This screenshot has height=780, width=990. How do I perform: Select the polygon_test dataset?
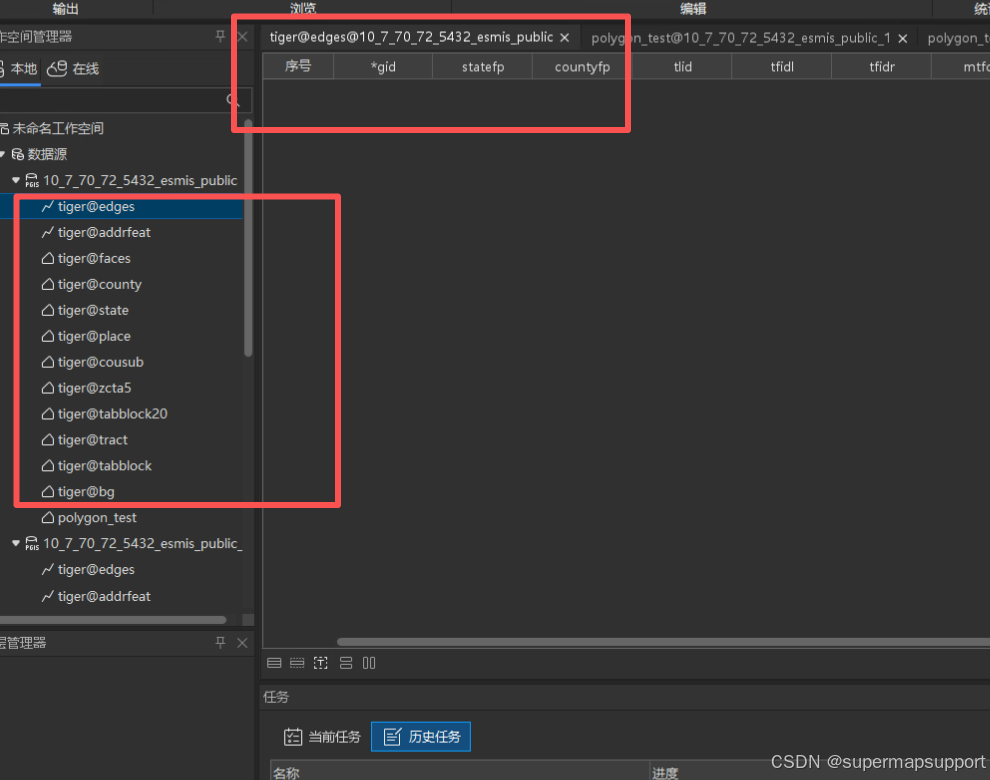(97, 517)
